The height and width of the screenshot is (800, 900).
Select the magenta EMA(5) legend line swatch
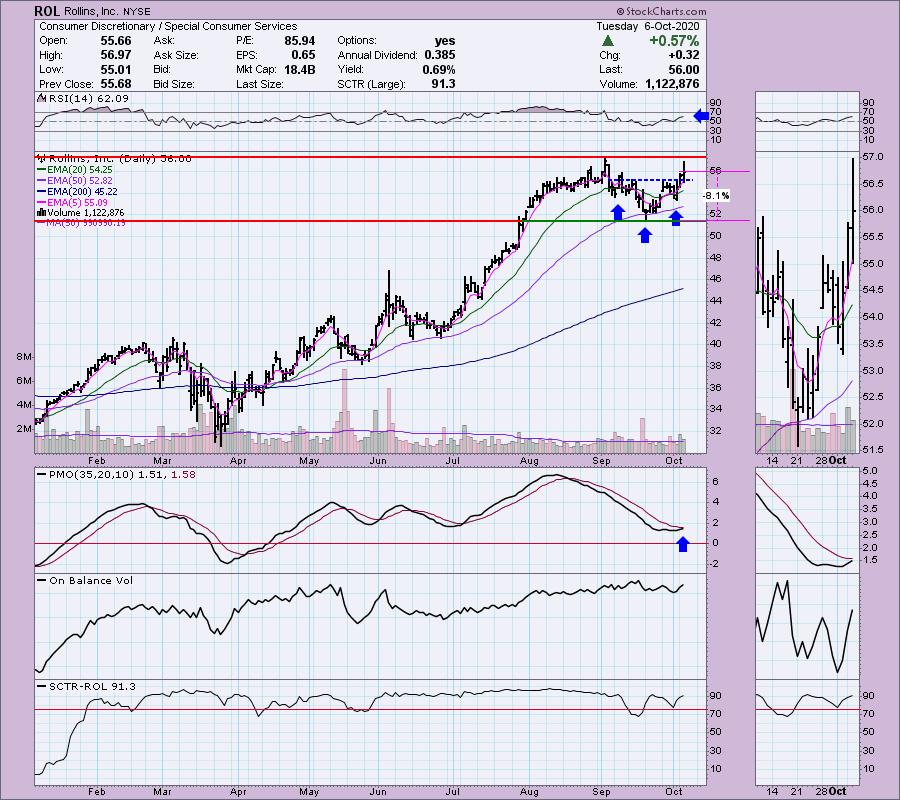coord(41,203)
